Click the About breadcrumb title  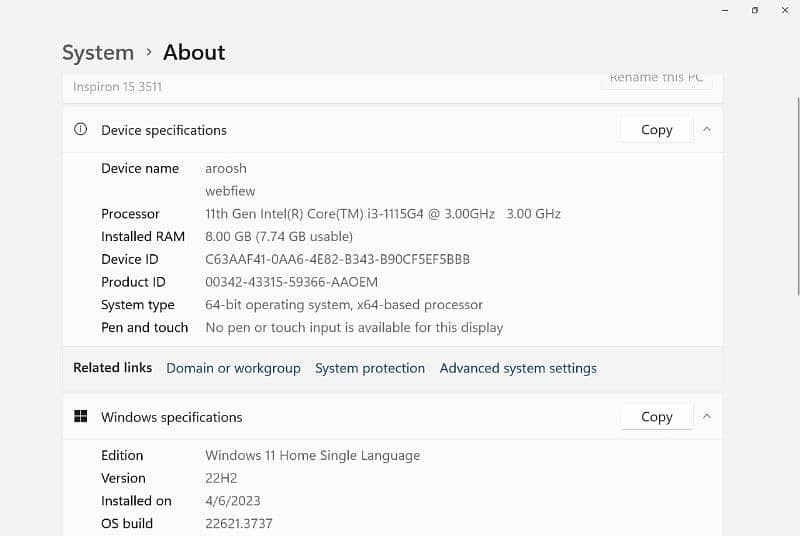pos(194,52)
